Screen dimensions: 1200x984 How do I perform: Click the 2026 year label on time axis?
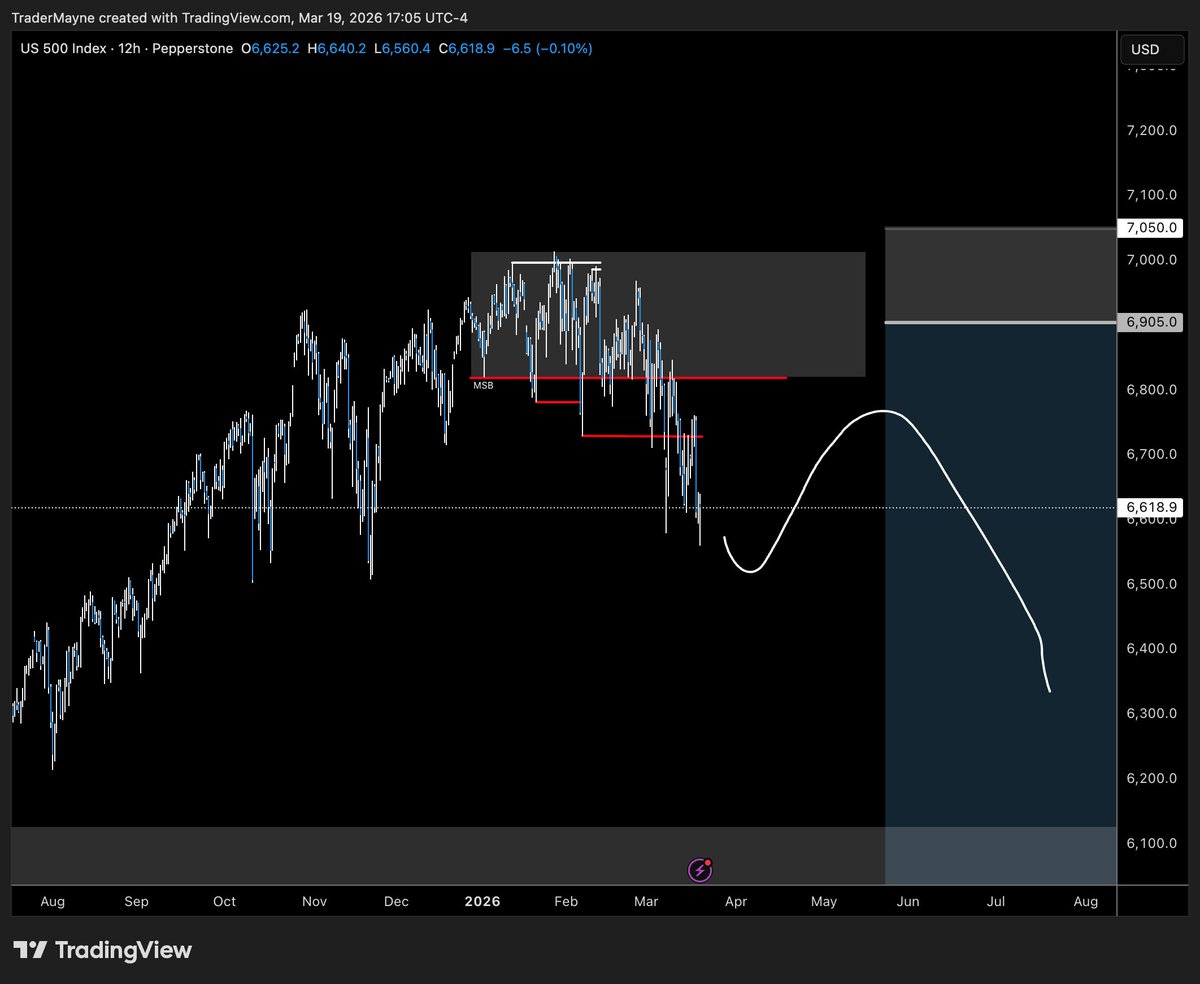point(482,901)
